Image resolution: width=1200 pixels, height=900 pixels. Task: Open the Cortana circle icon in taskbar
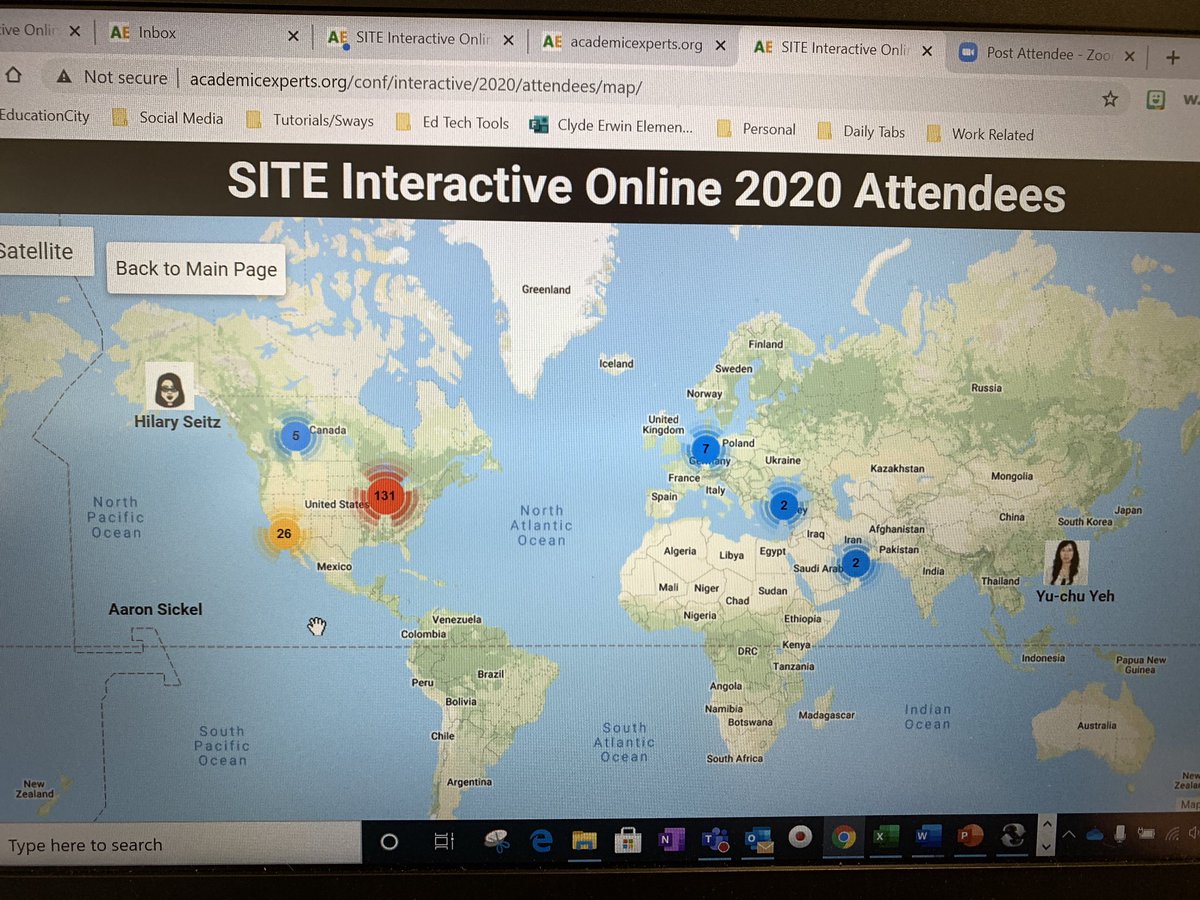coord(390,841)
